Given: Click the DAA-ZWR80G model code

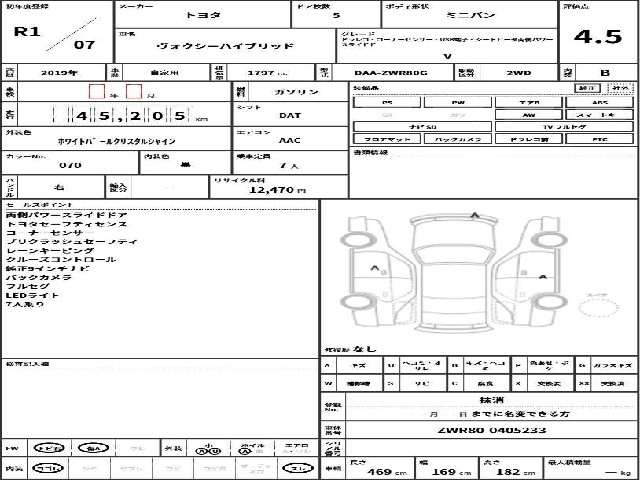Looking at the screenshot, I should point(391,73).
